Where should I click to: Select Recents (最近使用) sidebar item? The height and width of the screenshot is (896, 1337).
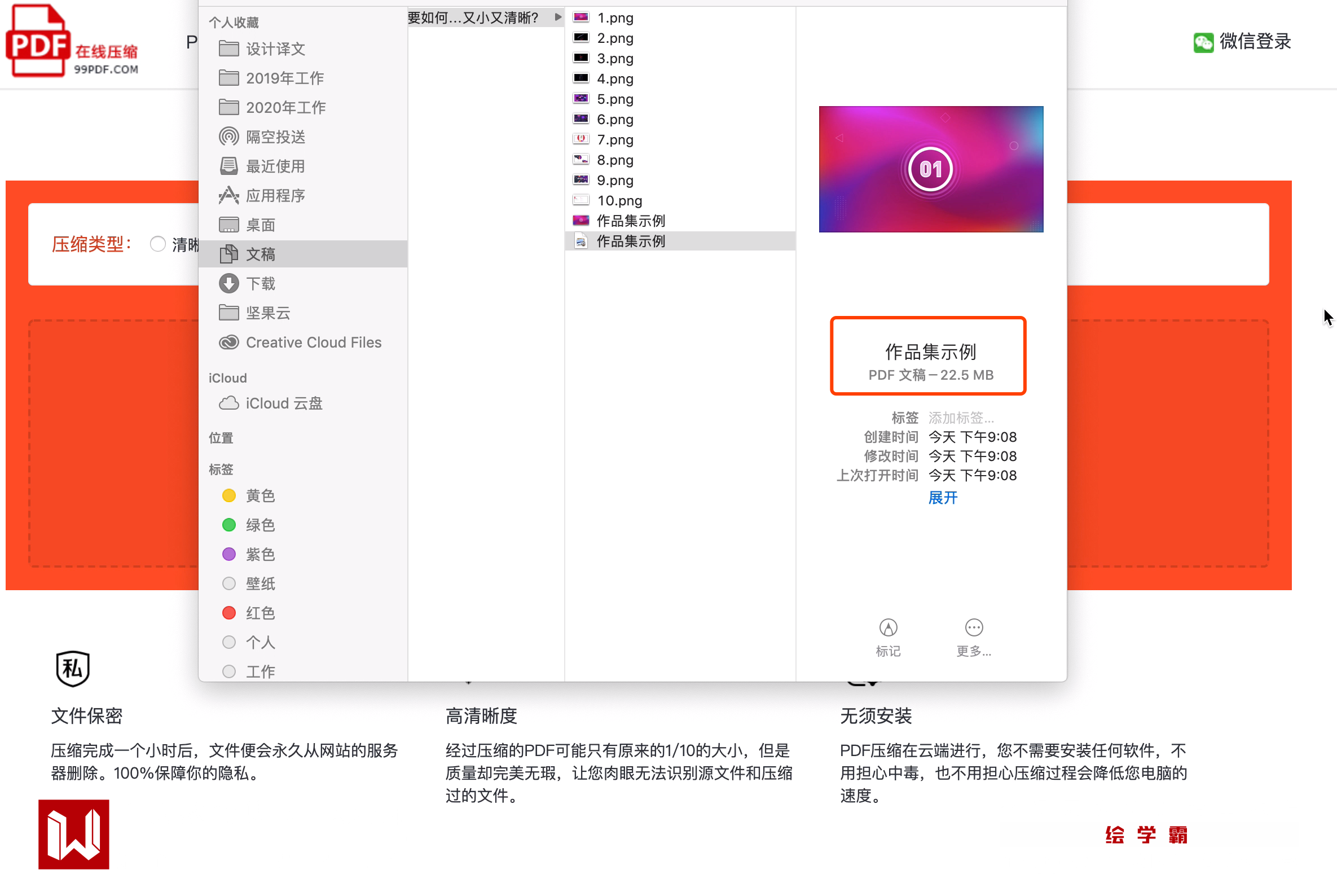(275, 166)
